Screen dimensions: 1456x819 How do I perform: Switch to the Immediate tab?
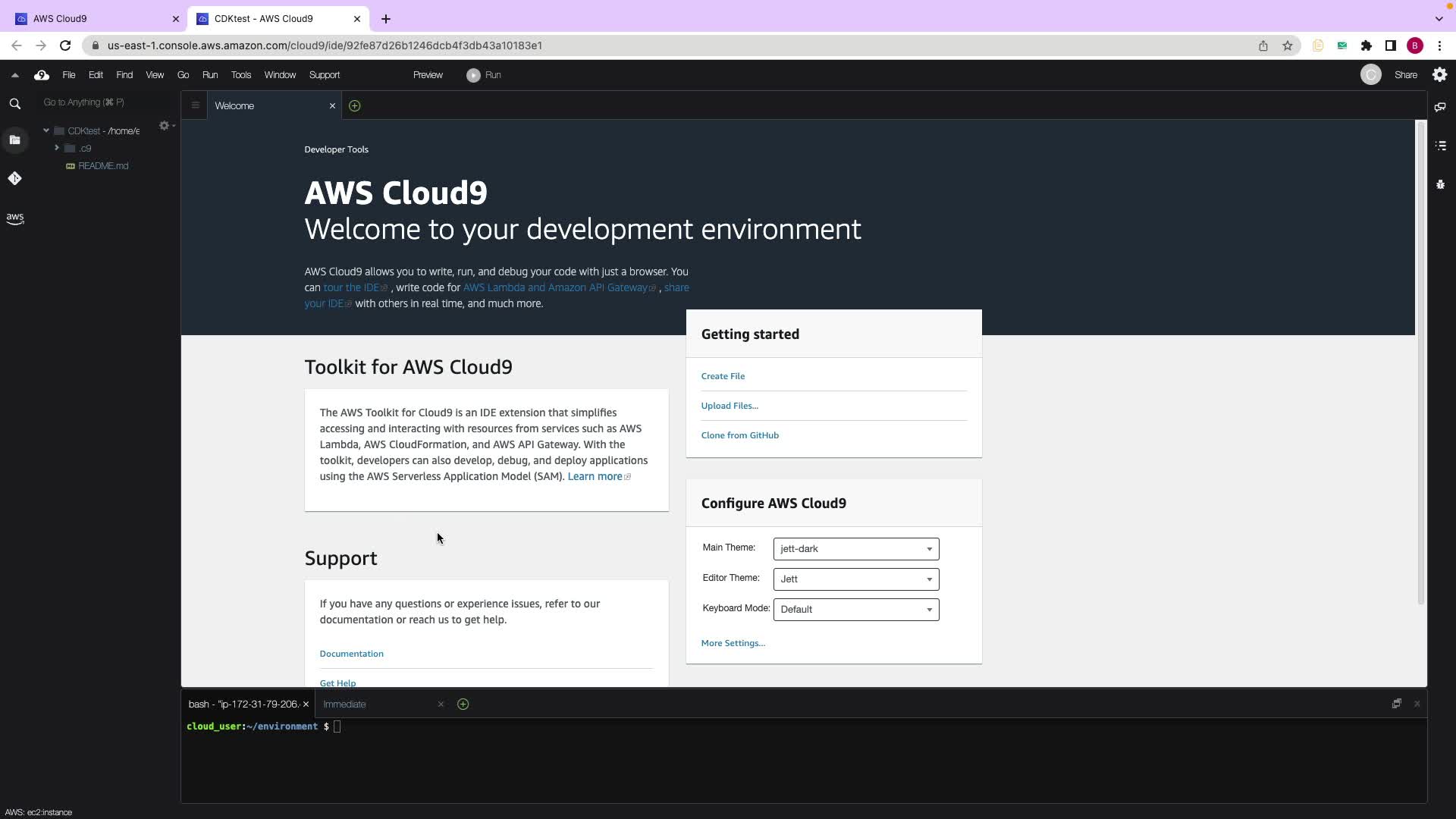tap(345, 704)
